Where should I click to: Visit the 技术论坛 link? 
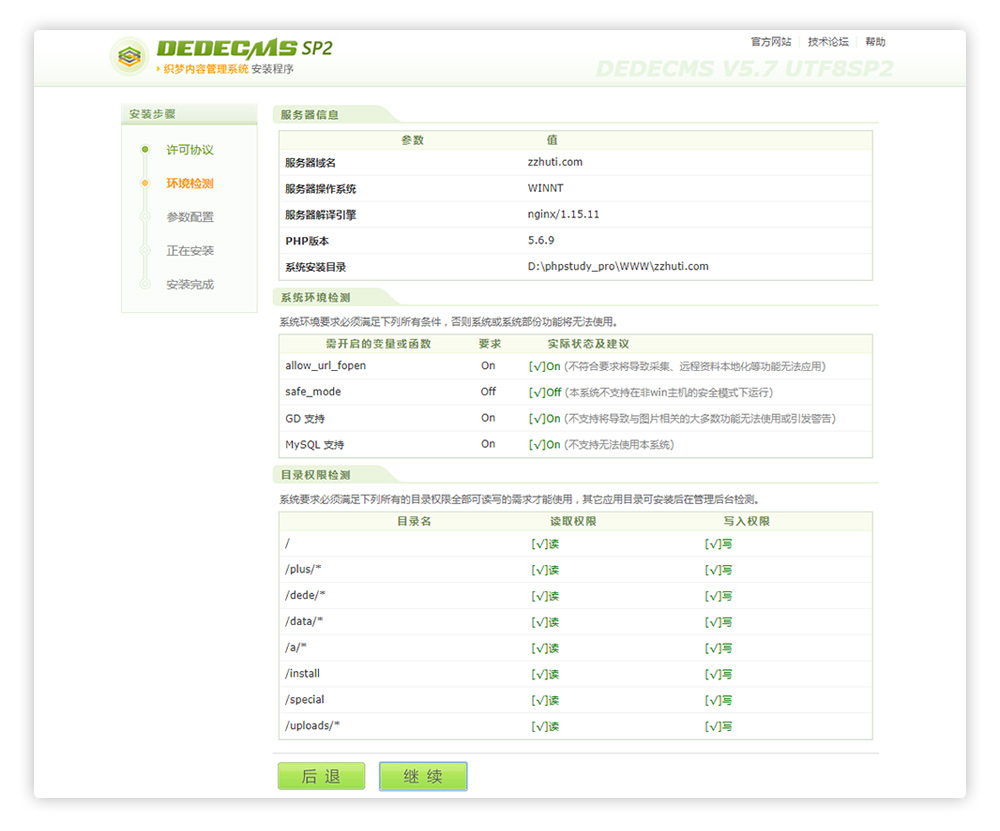click(x=828, y=42)
